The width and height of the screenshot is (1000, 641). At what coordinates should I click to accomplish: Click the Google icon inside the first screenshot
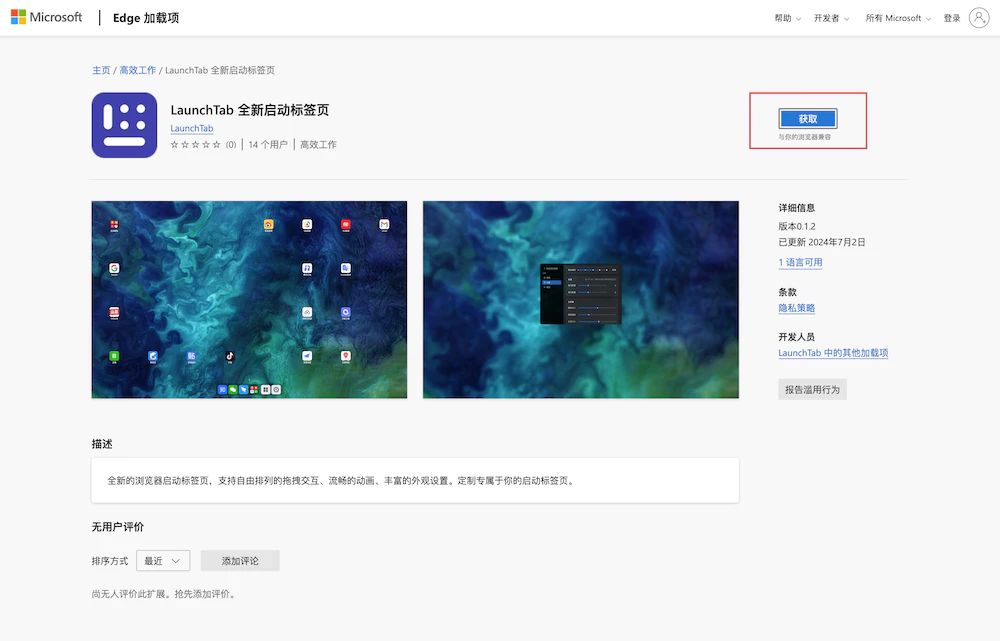point(114,268)
